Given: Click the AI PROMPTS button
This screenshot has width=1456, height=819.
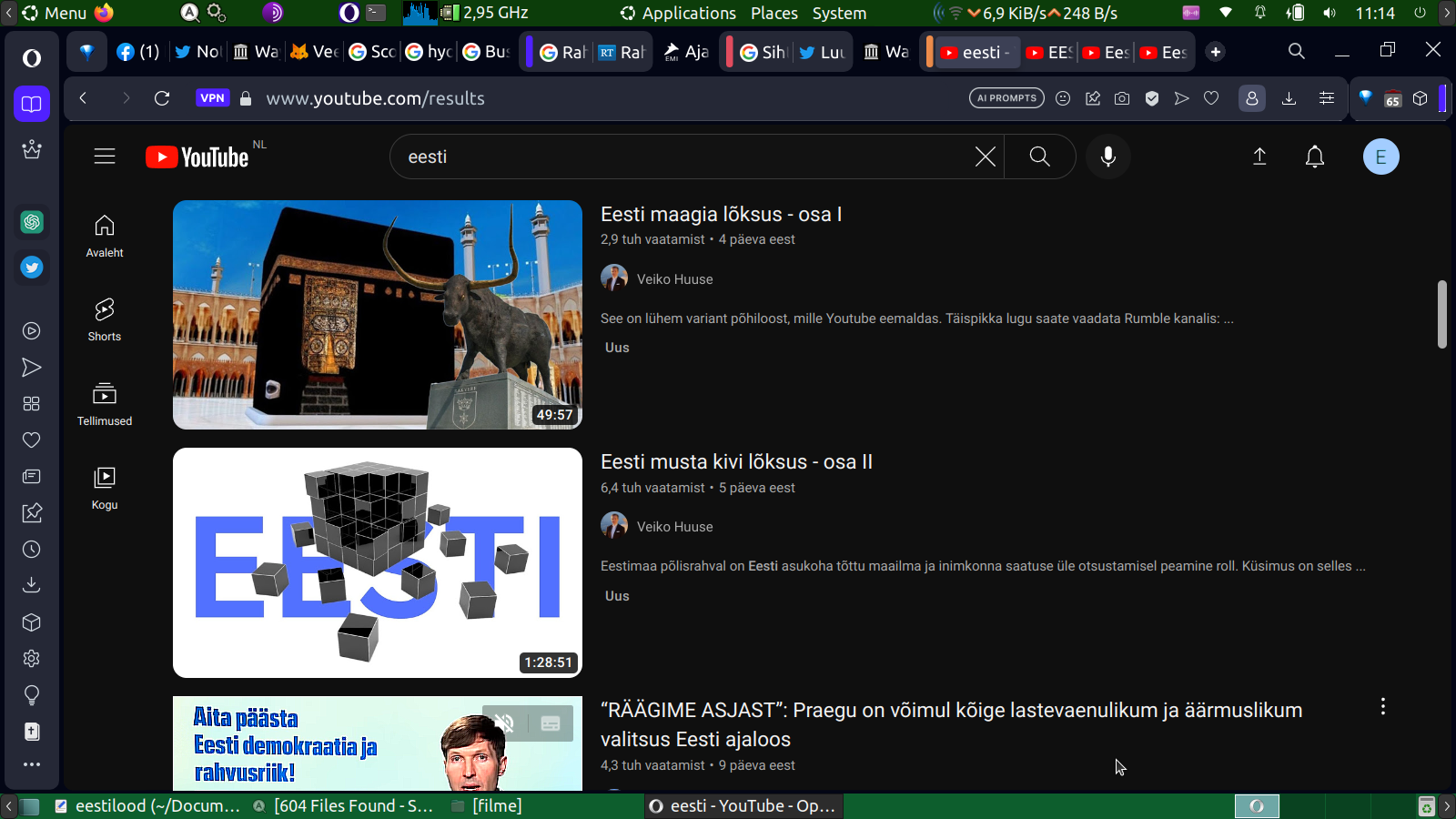Looking at the screenshot, I should point(1006,98).
